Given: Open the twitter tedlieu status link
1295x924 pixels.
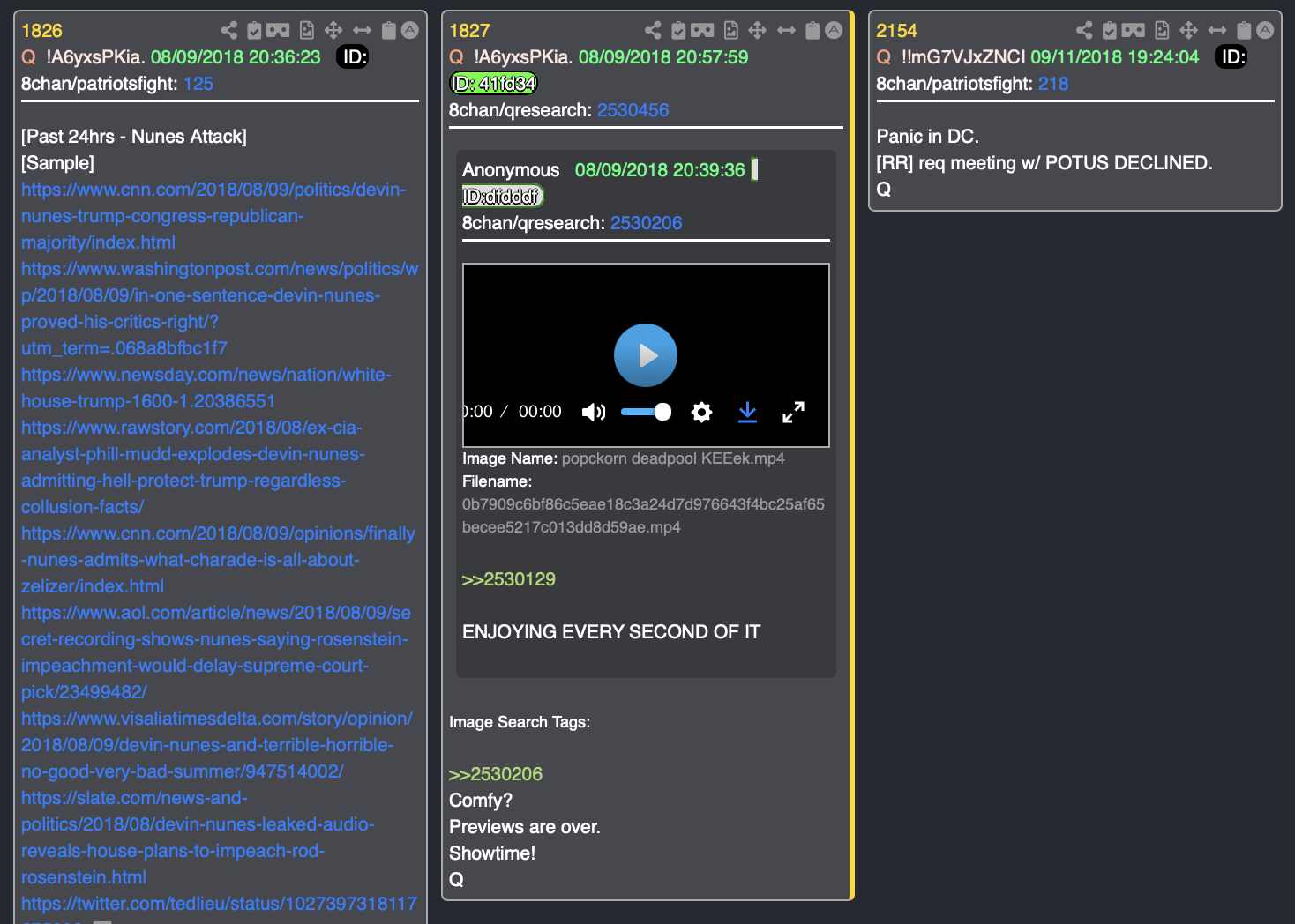Looking at the screenshot, I should coord(219,905).
